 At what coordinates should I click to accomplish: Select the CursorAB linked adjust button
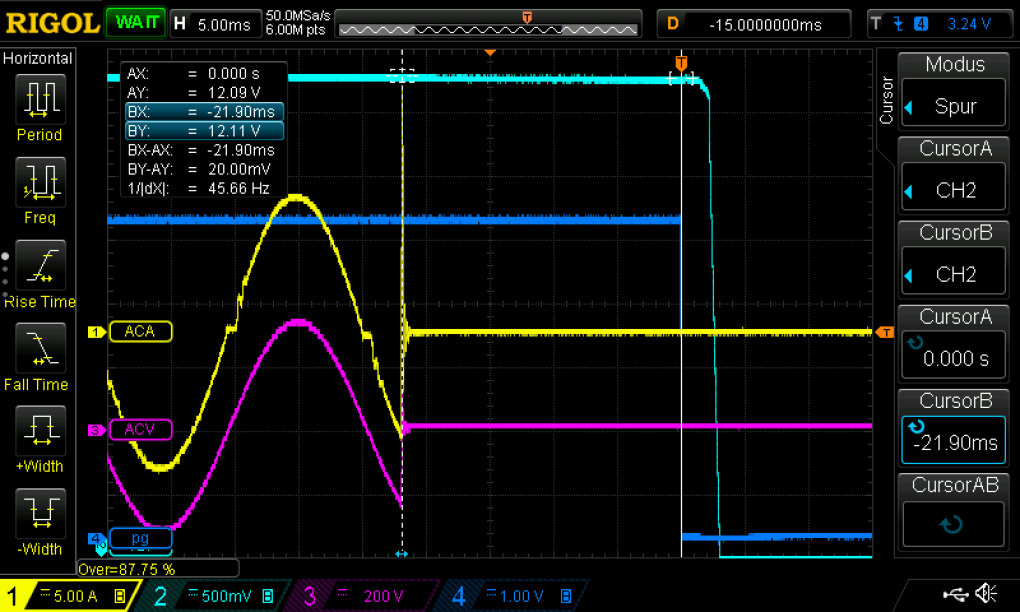tap(954, 524)
